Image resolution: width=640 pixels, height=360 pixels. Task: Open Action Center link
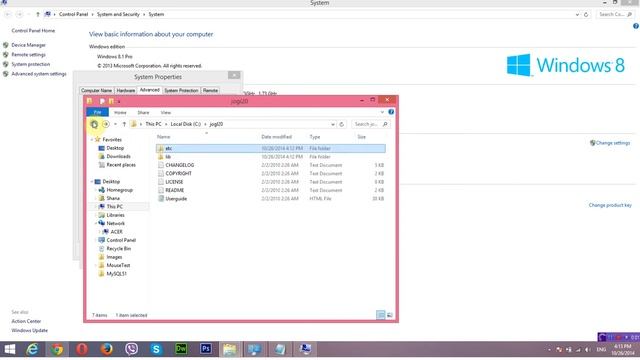(x=26, y=321)
